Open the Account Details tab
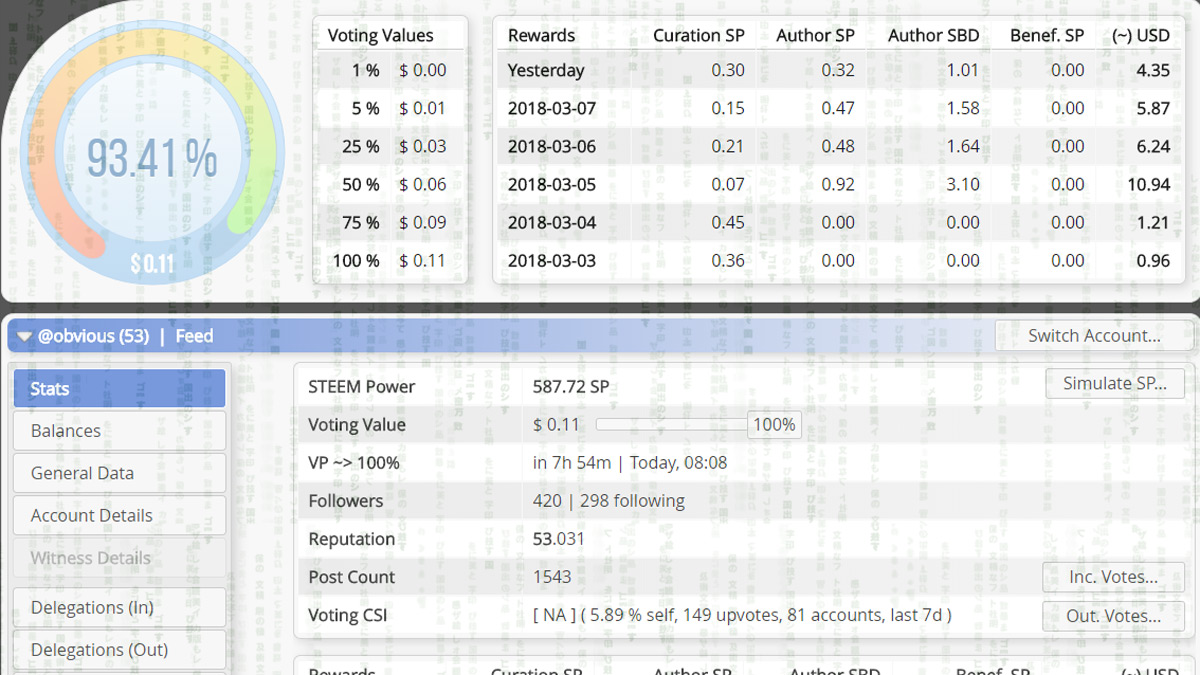The height and width of the screenshot is (675, 1200). (x=119, y=516)
